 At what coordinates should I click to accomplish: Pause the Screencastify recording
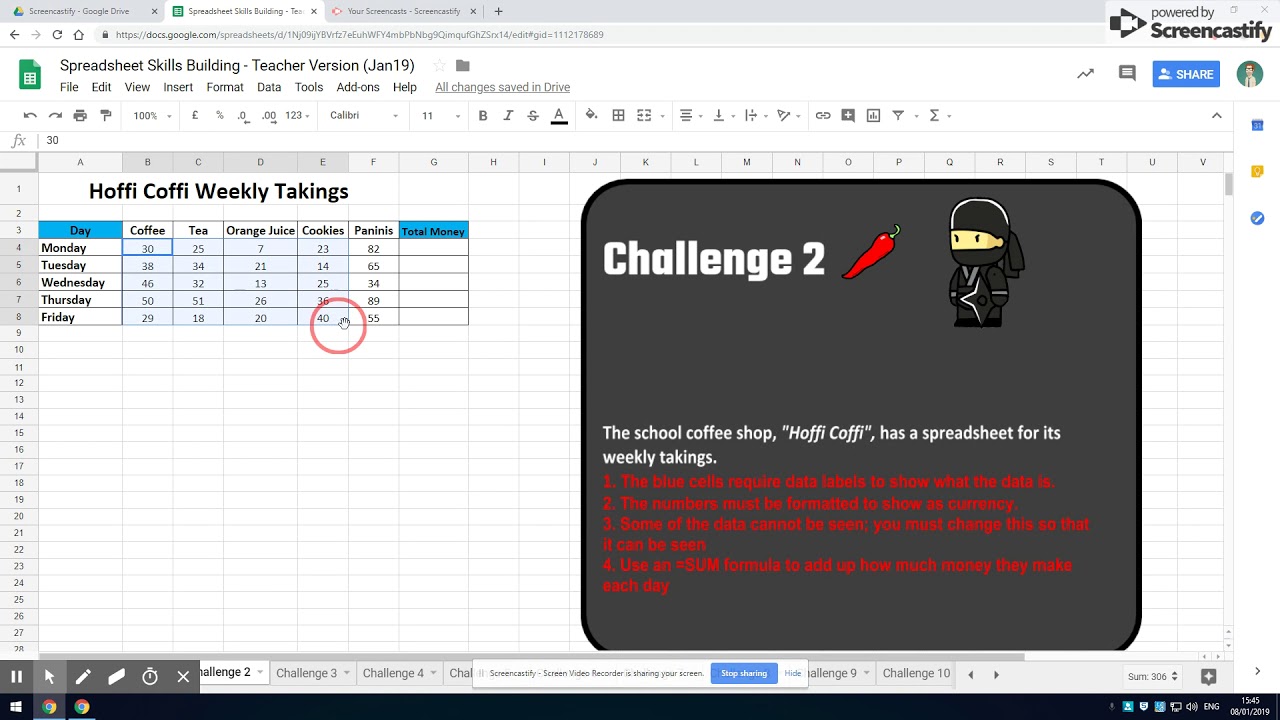click(16, 677)
